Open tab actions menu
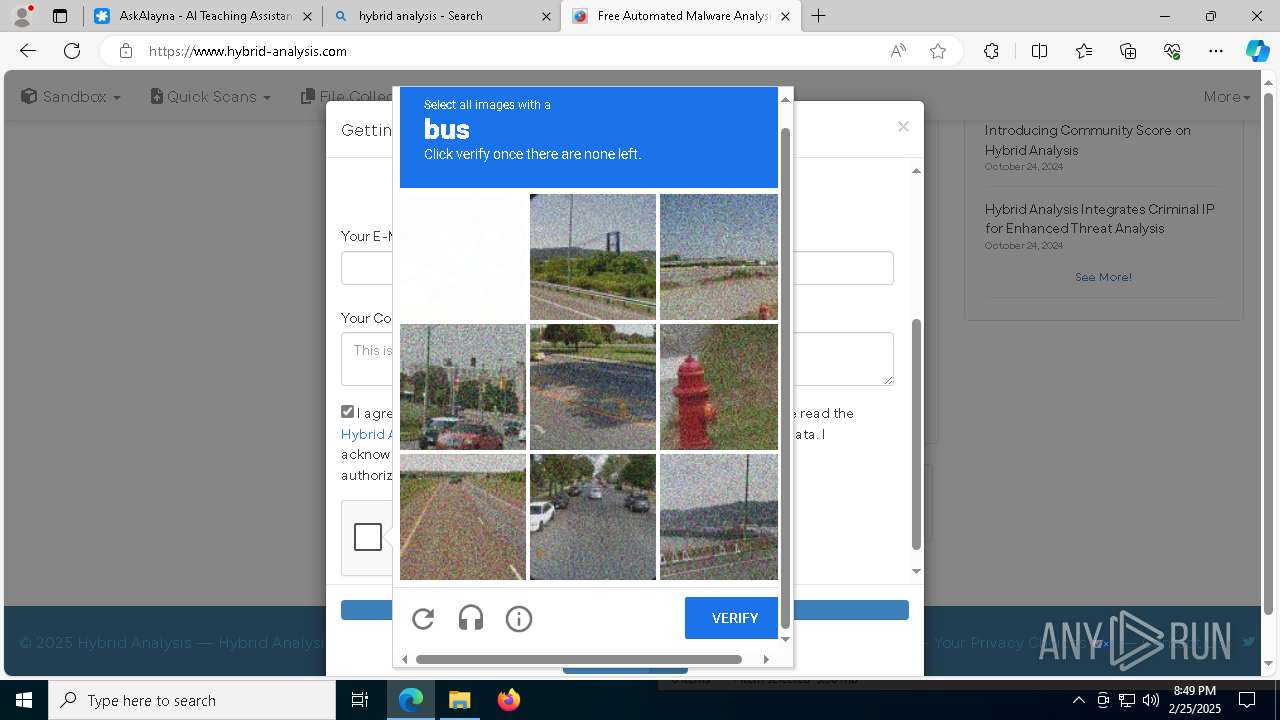Image resolution: width=1280 pixels, height=720 pixels. 60,16
